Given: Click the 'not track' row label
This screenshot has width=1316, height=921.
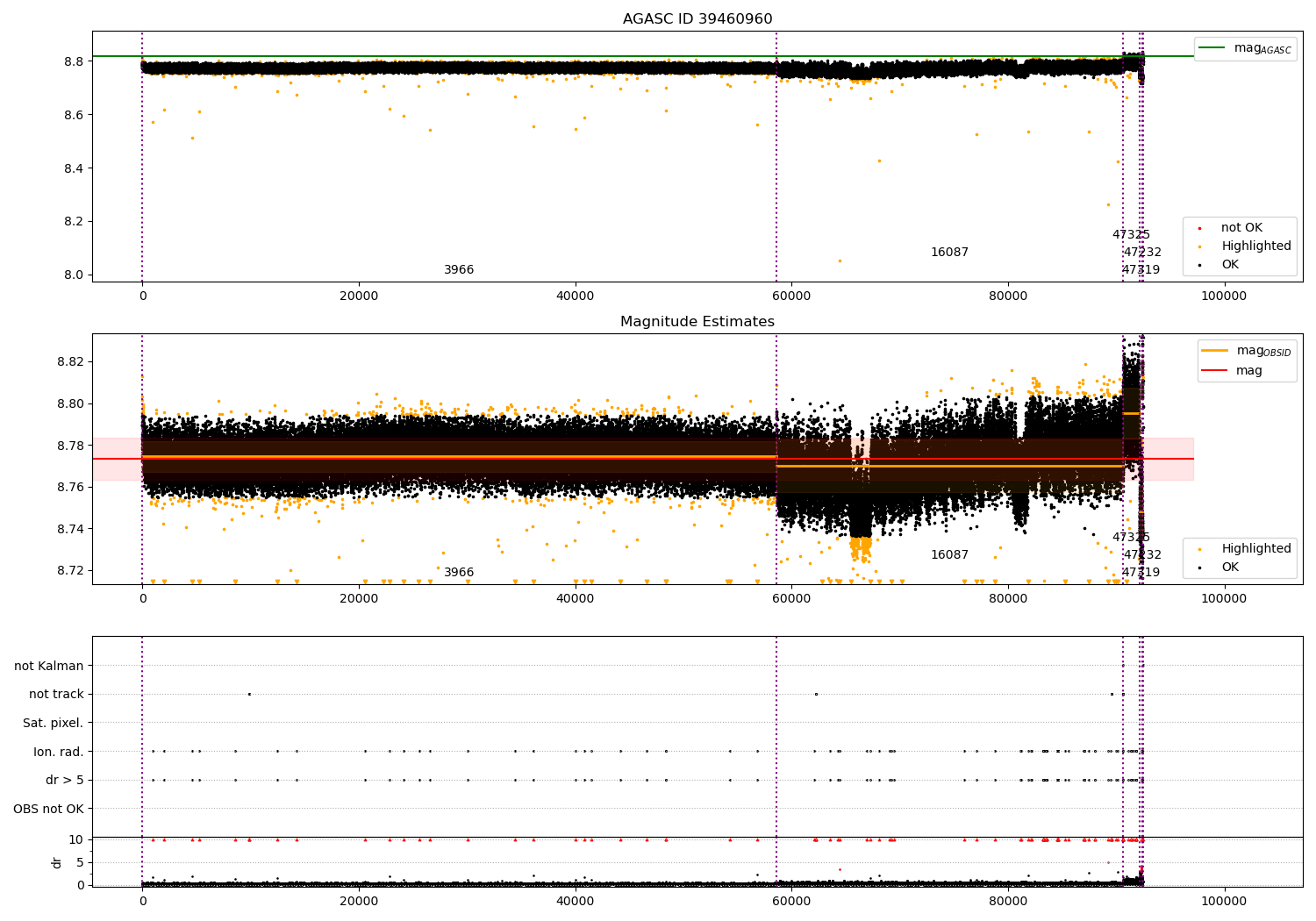Looking at the screenshot, I should [x=56, y=694].
